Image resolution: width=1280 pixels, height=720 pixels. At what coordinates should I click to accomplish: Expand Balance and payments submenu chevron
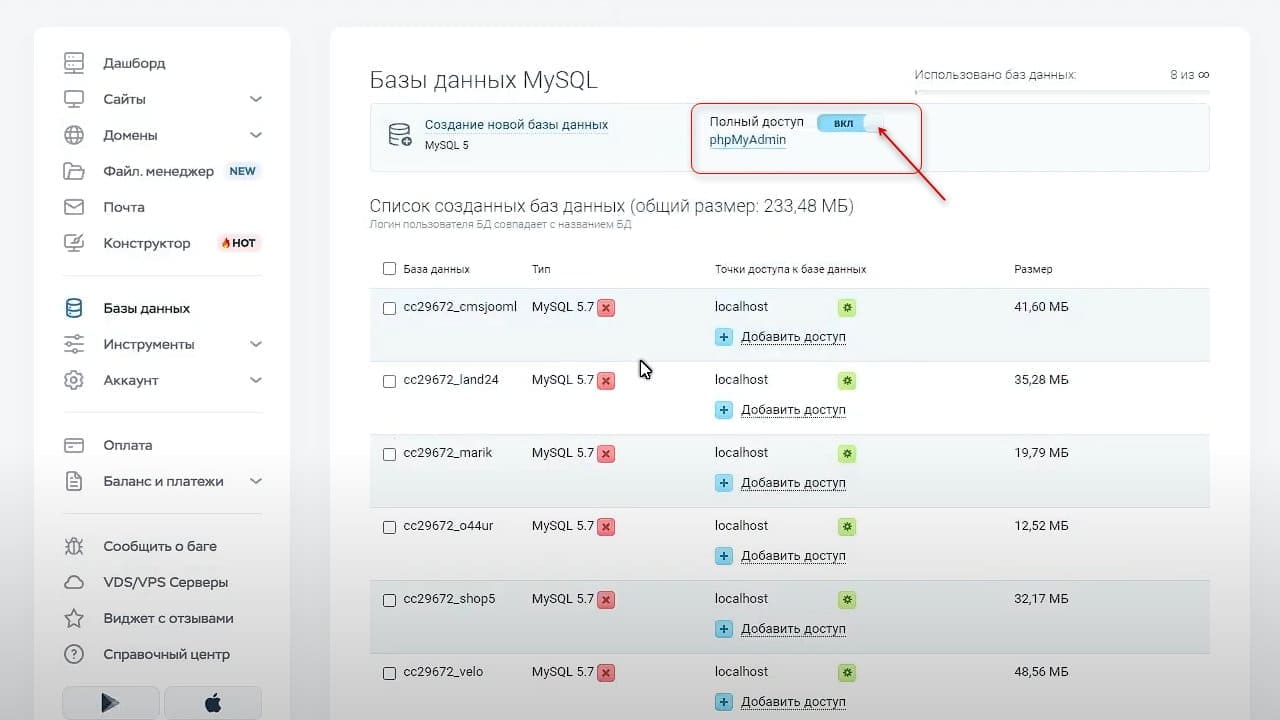[x=256, y=481]
